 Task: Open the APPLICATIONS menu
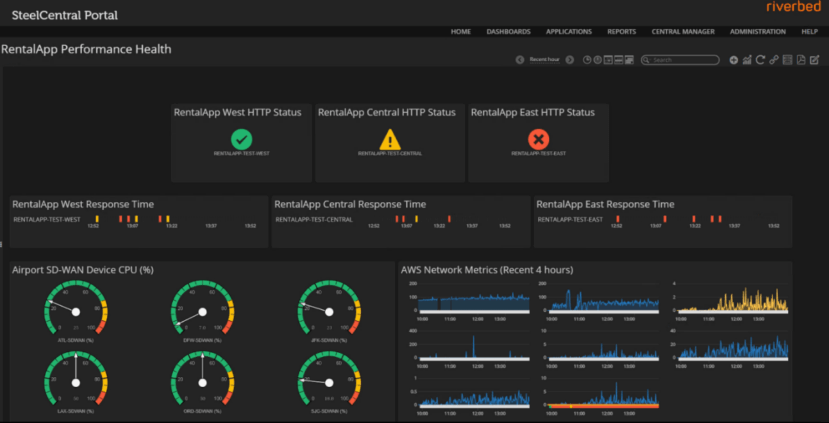[569, 32]
